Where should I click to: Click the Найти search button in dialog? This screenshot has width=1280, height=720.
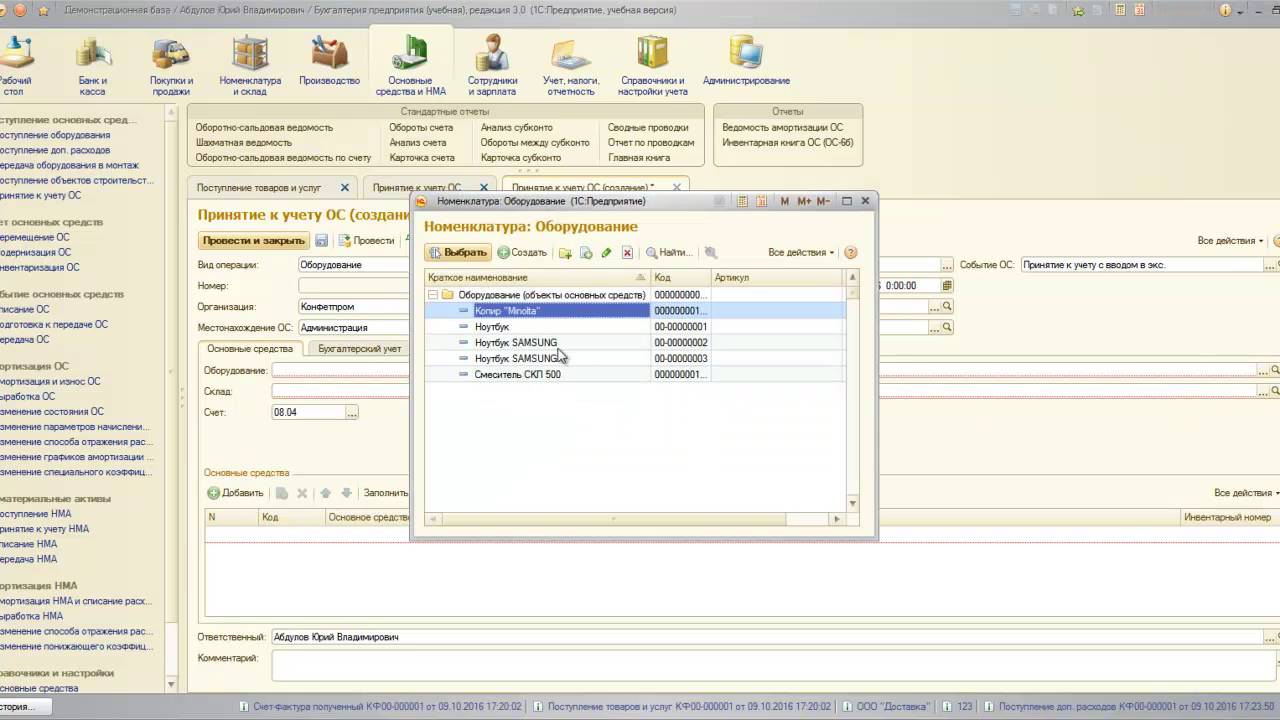tap(669, 253)
